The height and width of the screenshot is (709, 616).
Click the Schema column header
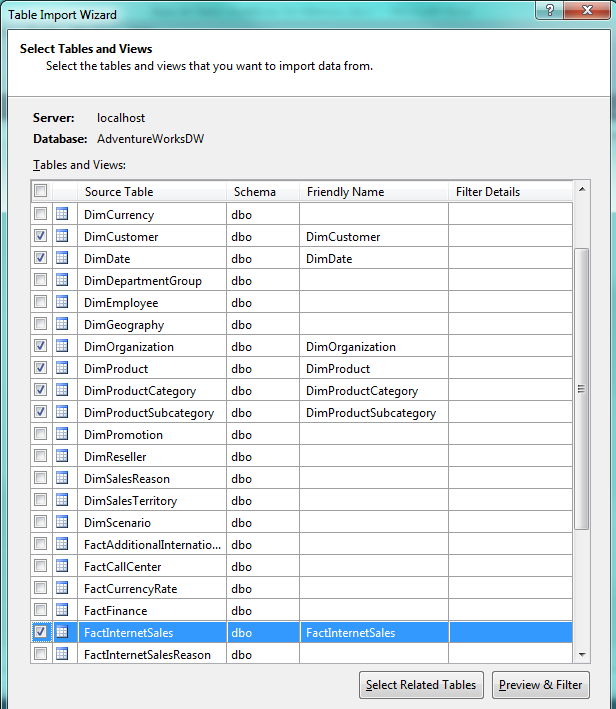click(x=263, y=192)
